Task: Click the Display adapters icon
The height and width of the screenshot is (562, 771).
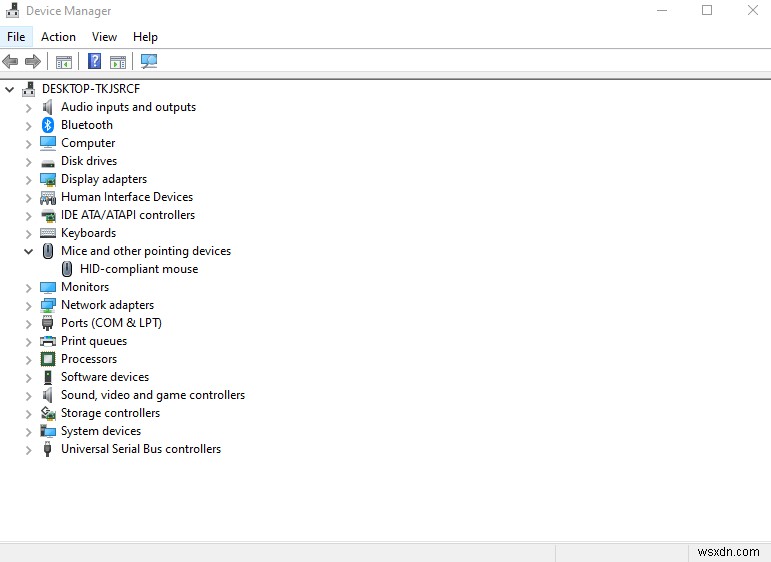Action: click(x=48, y=179)
